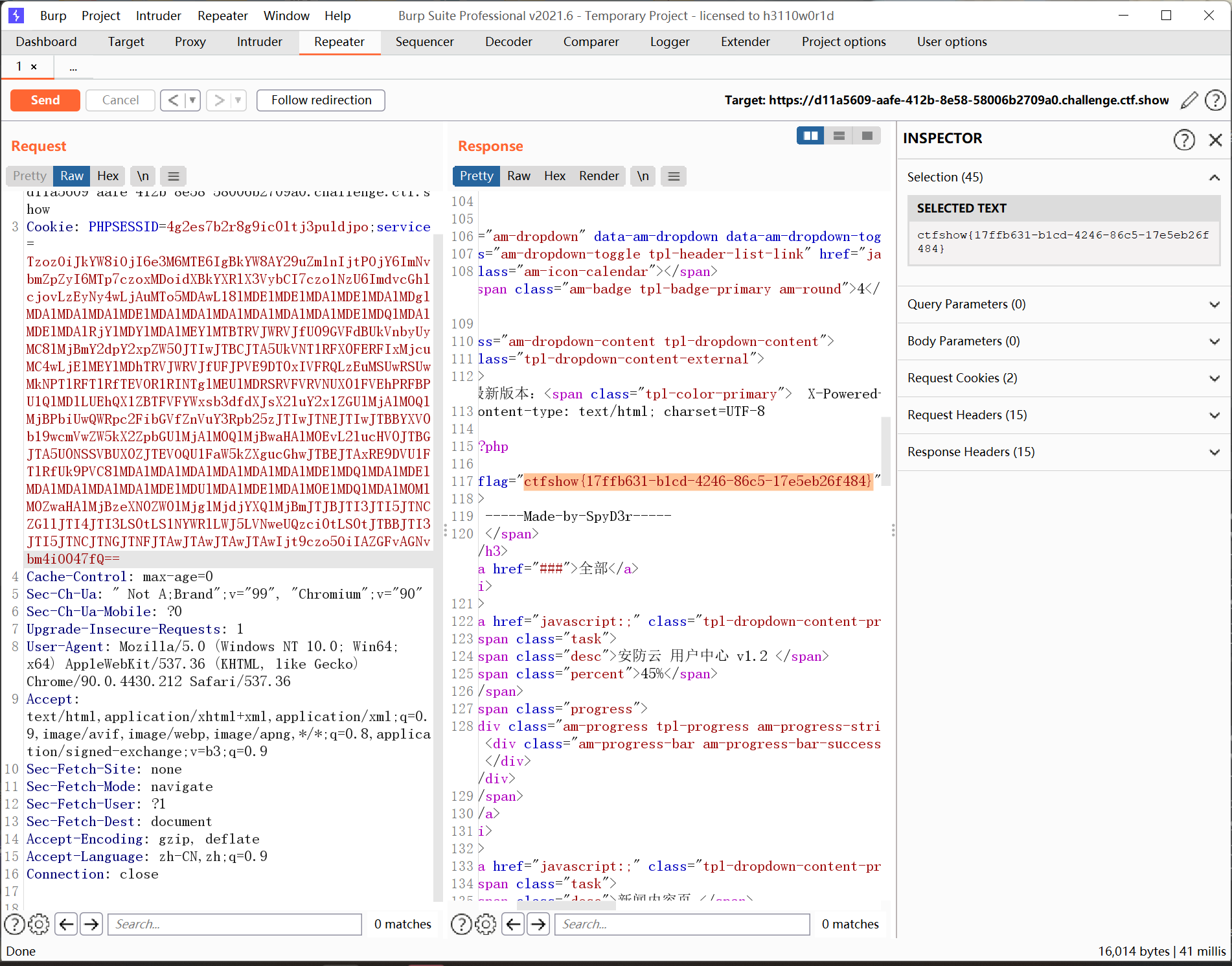Click Follow redirection button
This screenshot has height=966, width=1232.
pos(321,100)
